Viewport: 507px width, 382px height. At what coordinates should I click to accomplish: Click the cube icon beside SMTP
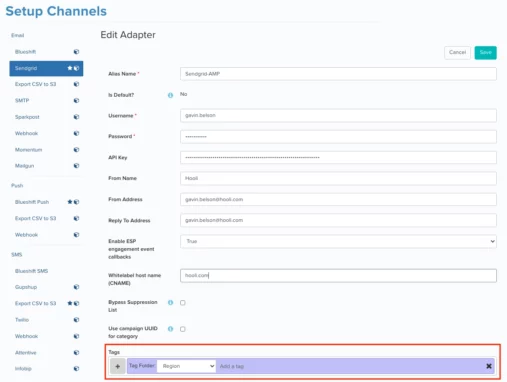coord(76,100)
